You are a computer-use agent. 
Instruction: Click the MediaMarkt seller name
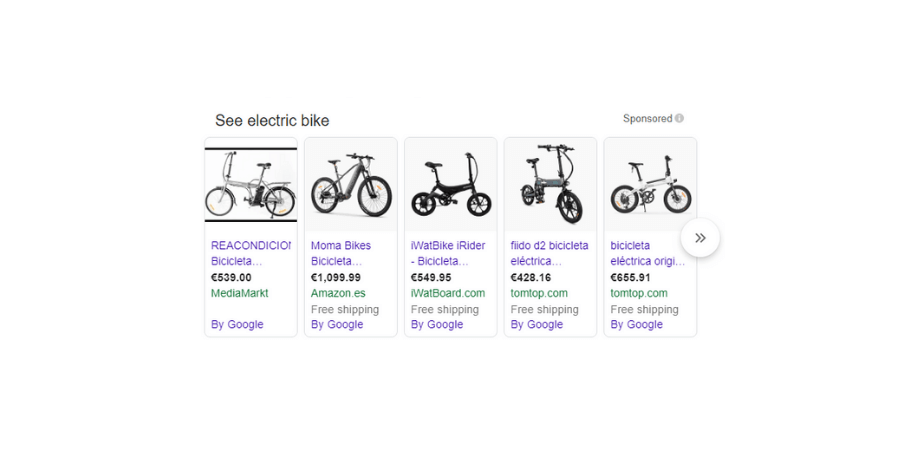click(x=239, y=293)
